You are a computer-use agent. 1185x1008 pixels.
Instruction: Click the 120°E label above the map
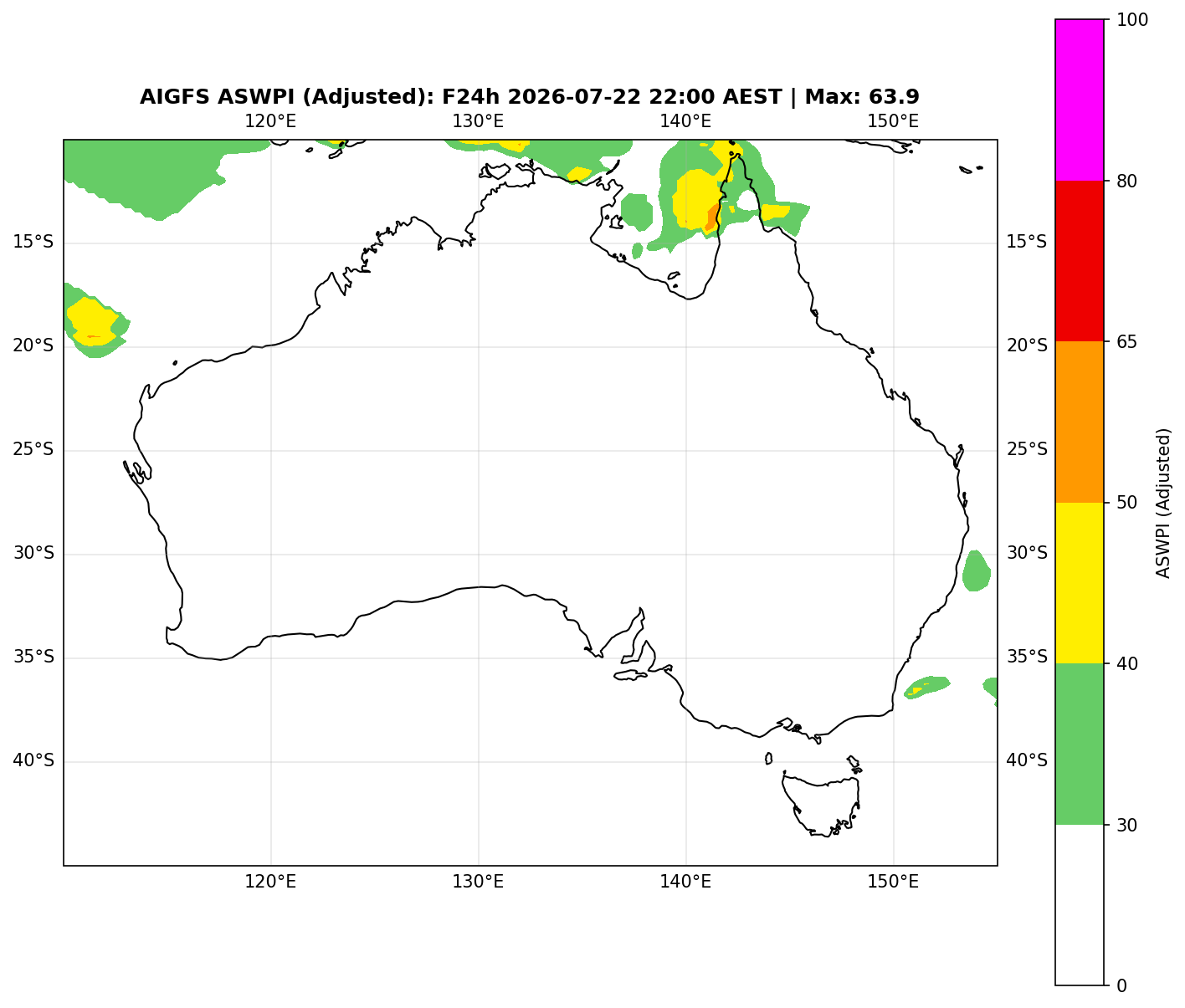[x=270, y=121]
